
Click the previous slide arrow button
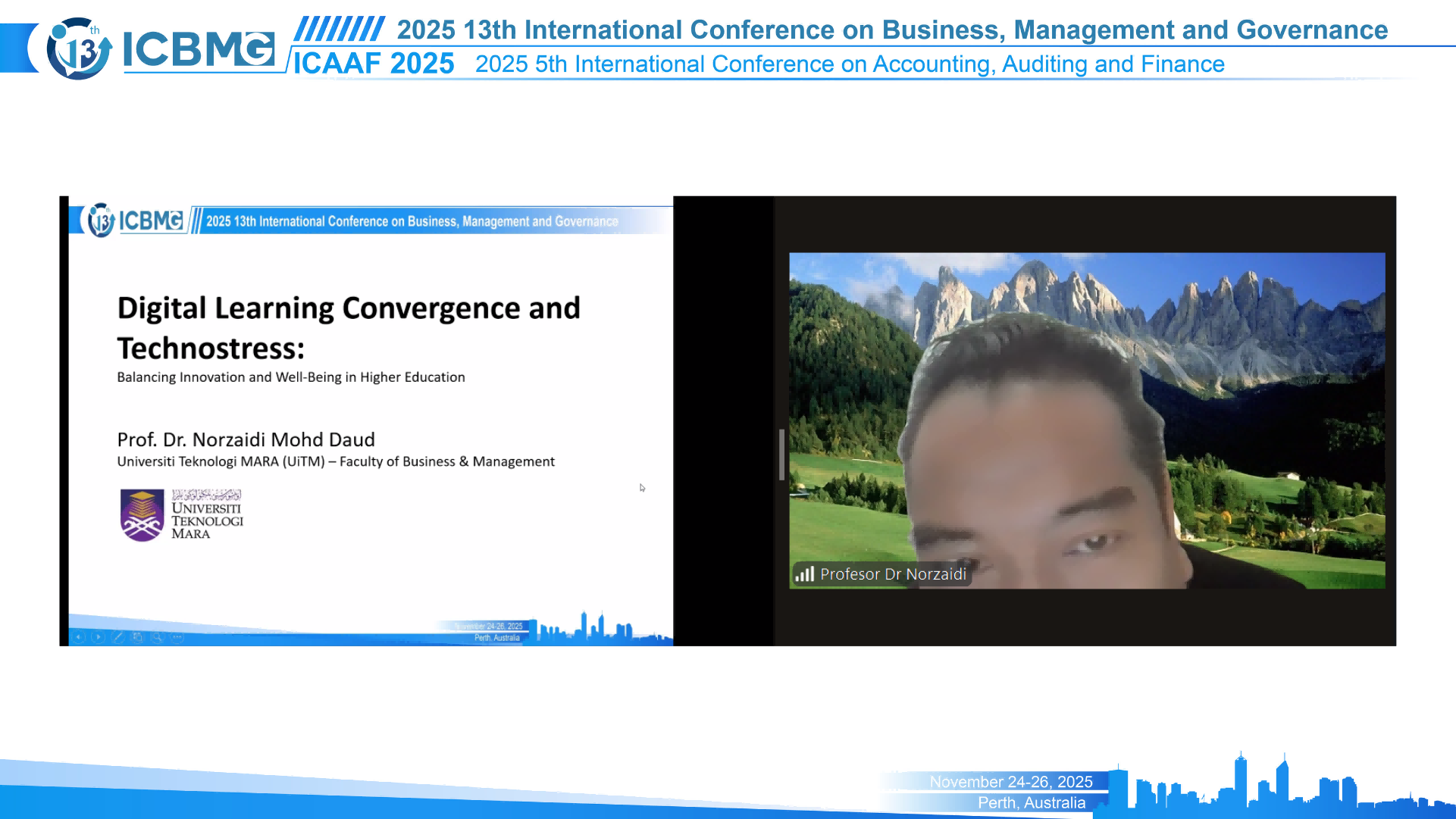coord(79,637)
